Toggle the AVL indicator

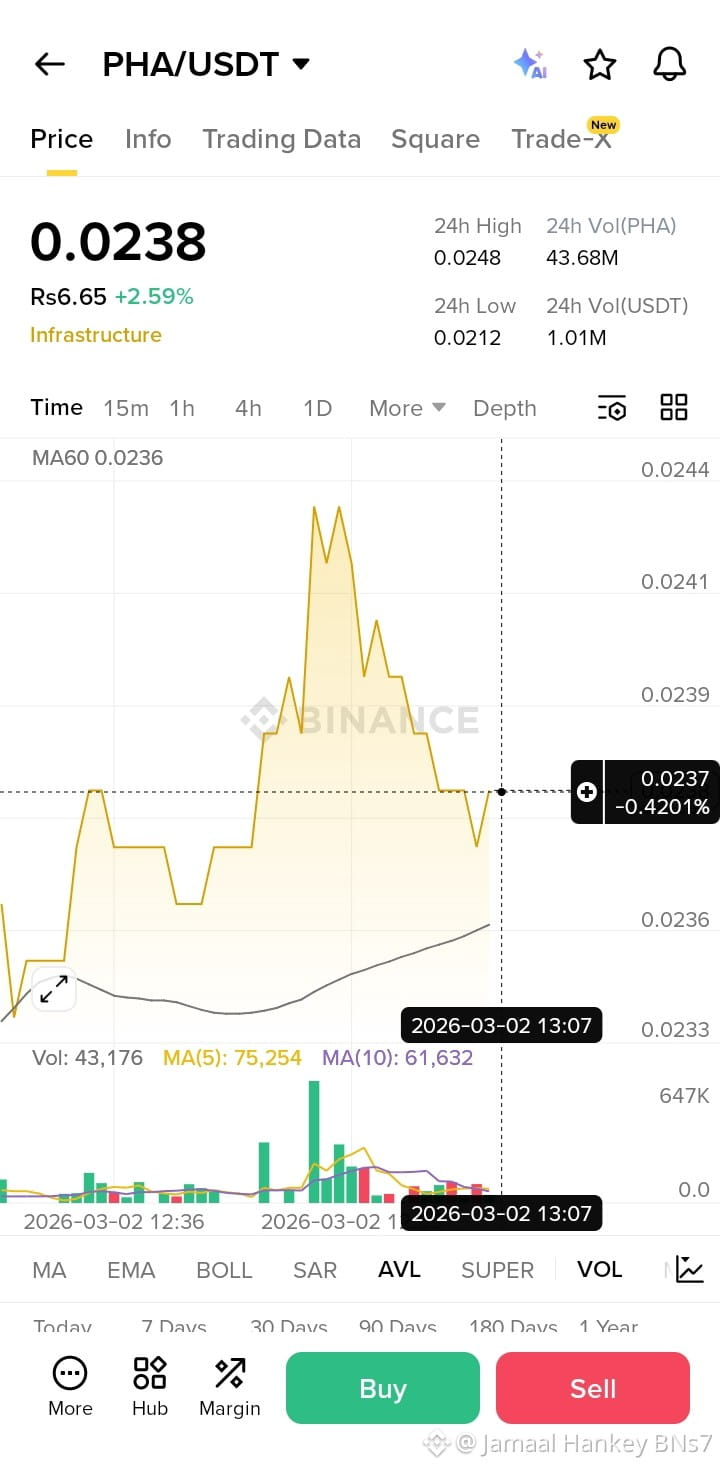pos(399,1270)
